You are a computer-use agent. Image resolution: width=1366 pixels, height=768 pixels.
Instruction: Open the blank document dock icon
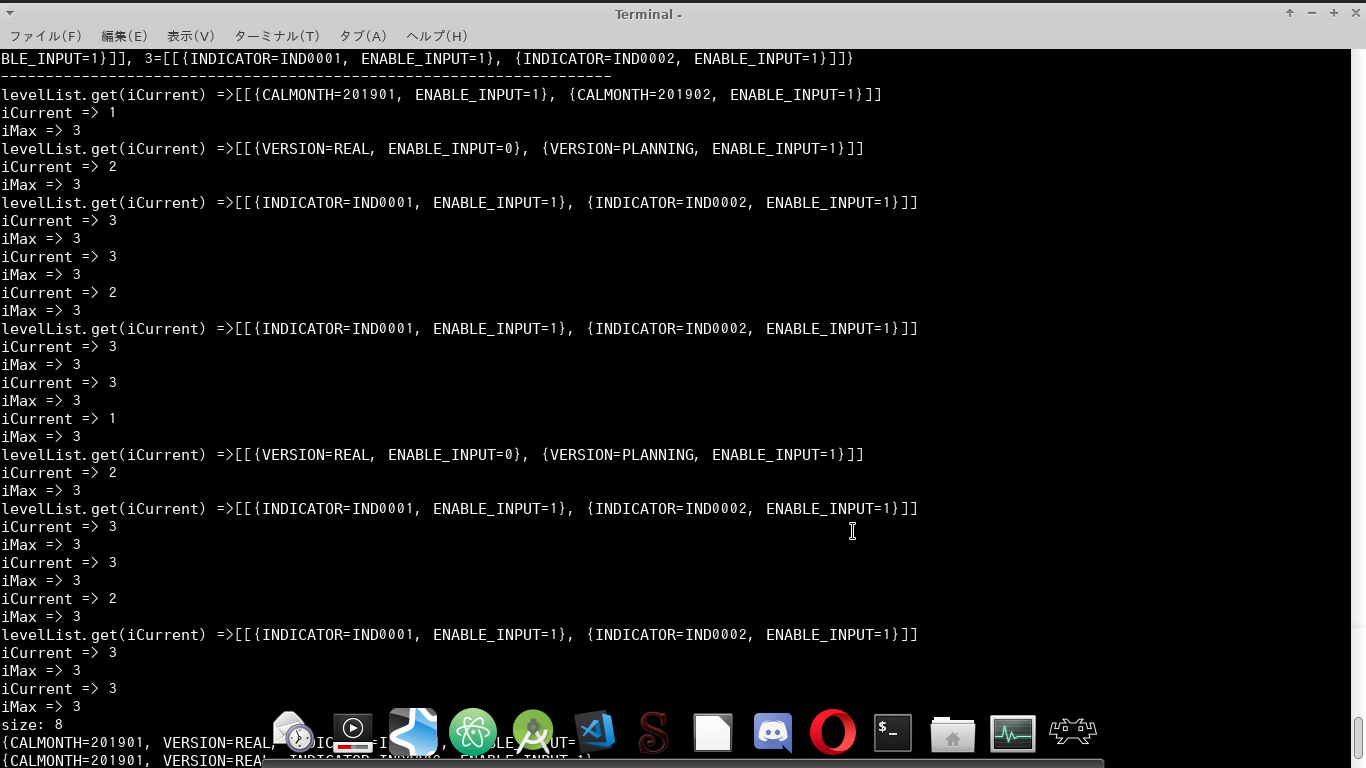click(x=713, y=733)
